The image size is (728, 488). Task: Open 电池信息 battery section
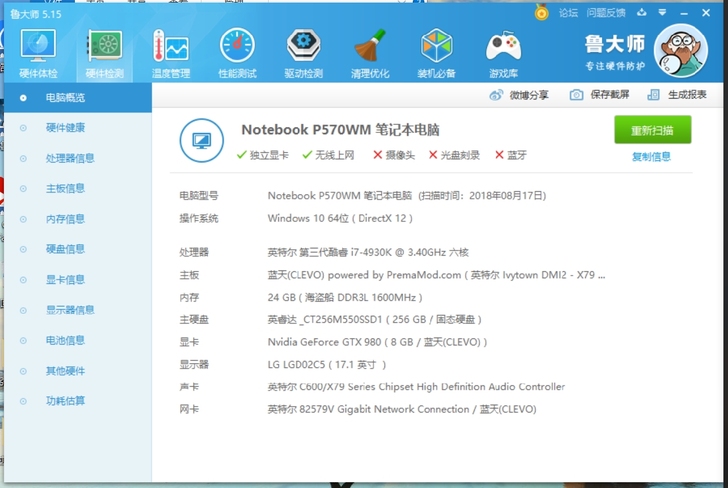[65, 341]
